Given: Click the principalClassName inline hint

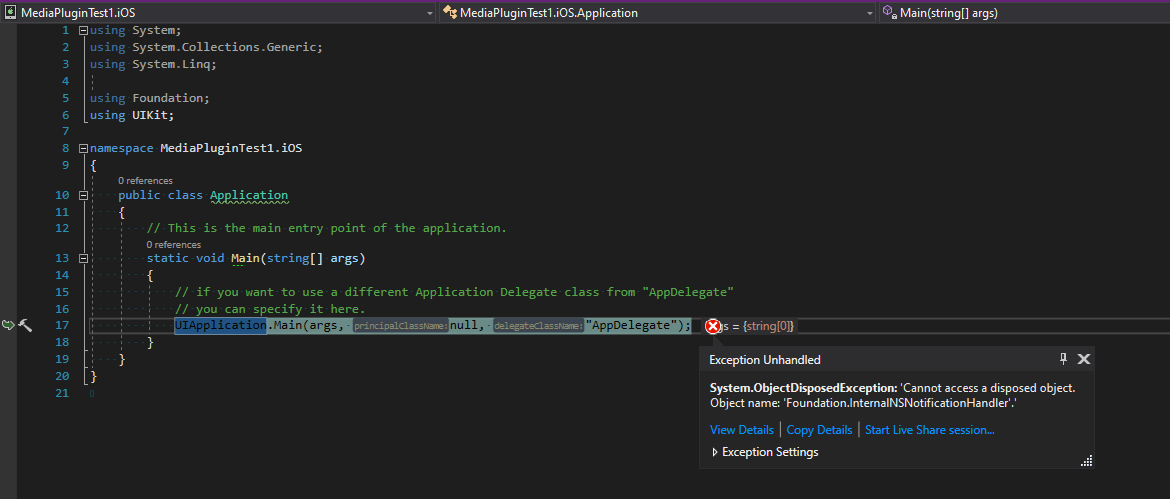Looking at the screenshot, I should click(401, 326).
